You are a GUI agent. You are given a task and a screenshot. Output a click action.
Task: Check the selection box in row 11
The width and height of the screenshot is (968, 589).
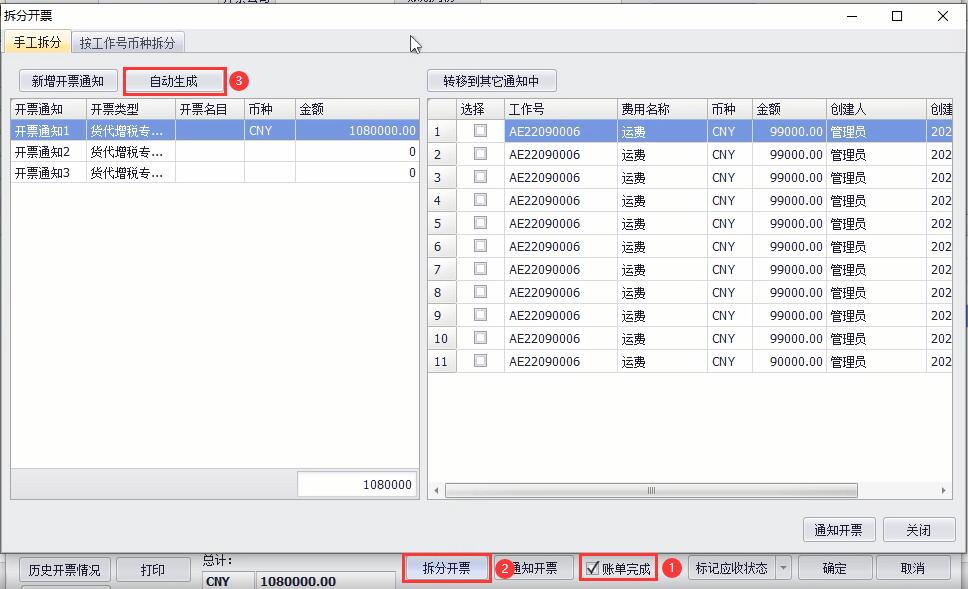[x=480, y=361]
